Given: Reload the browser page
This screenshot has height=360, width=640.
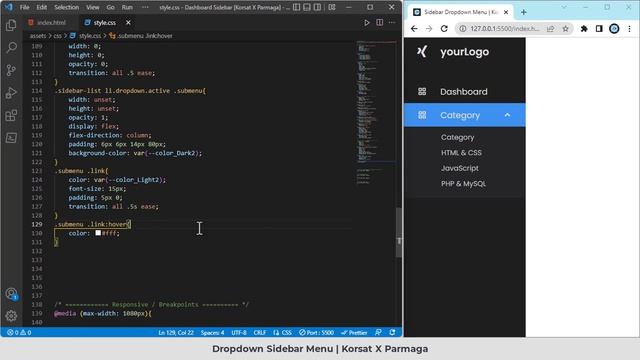Looking at the screenshot, I should [x=444, y=29].
